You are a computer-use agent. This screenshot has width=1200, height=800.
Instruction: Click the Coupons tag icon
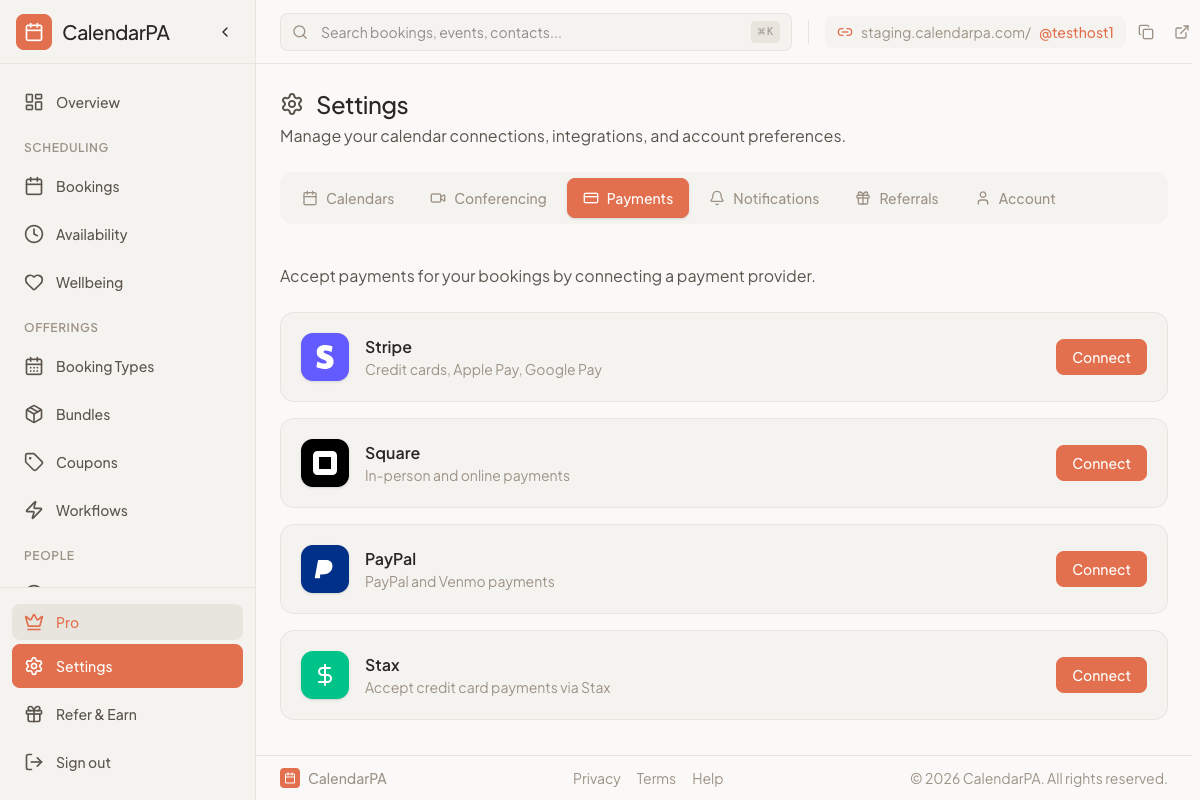34,462
